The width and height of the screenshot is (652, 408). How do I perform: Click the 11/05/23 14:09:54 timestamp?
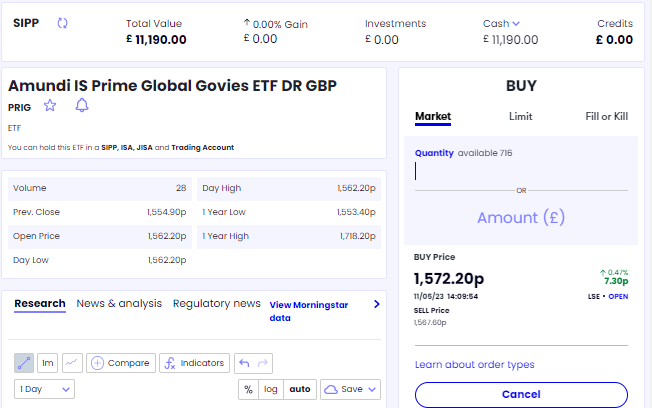click(446, 297)
